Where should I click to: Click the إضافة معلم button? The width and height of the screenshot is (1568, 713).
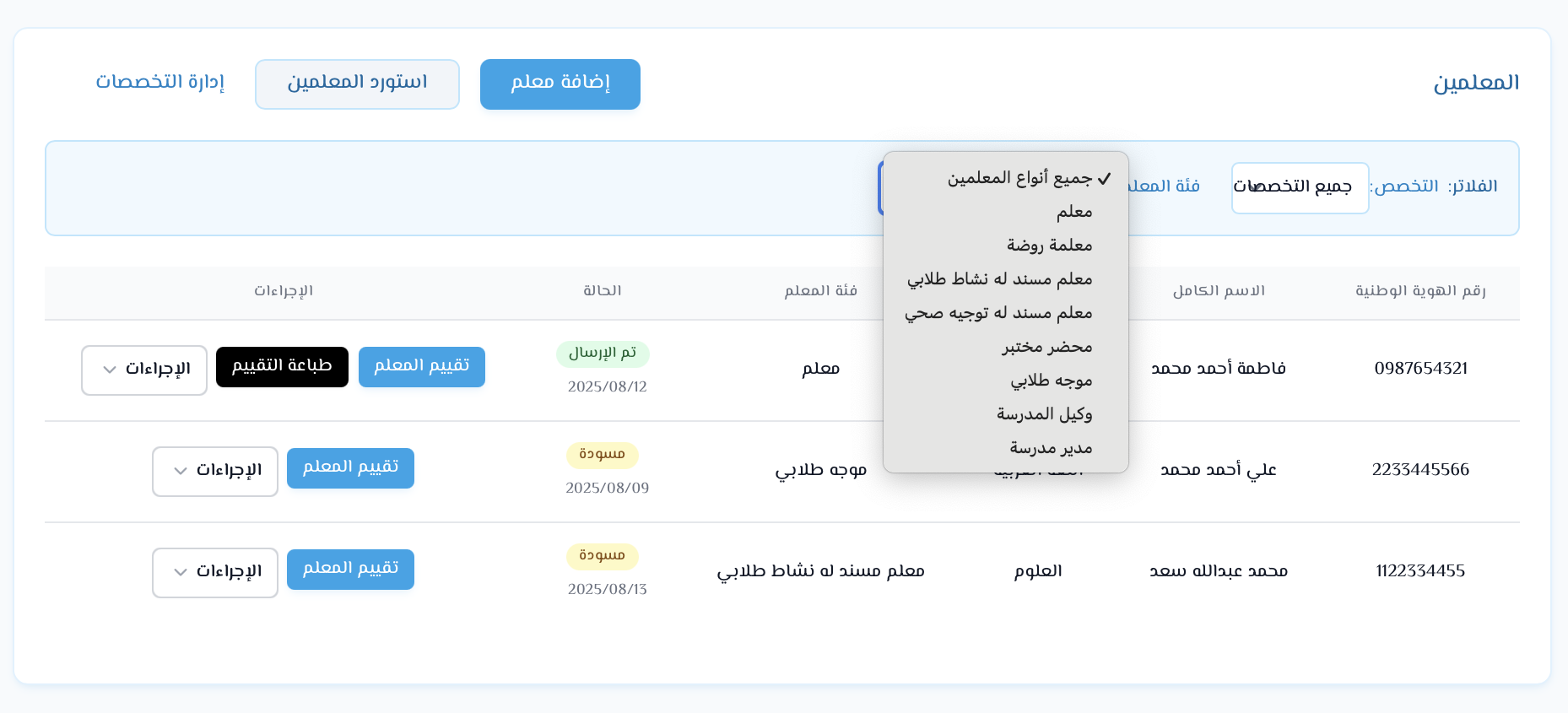click(560, 84)
